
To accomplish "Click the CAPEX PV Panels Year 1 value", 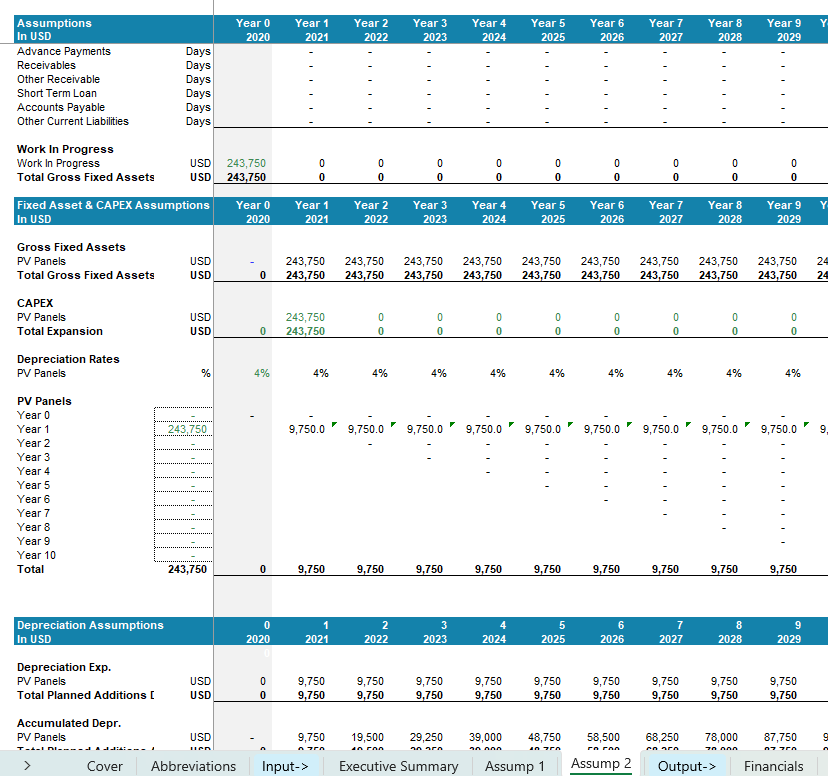I will coord(305,317).
